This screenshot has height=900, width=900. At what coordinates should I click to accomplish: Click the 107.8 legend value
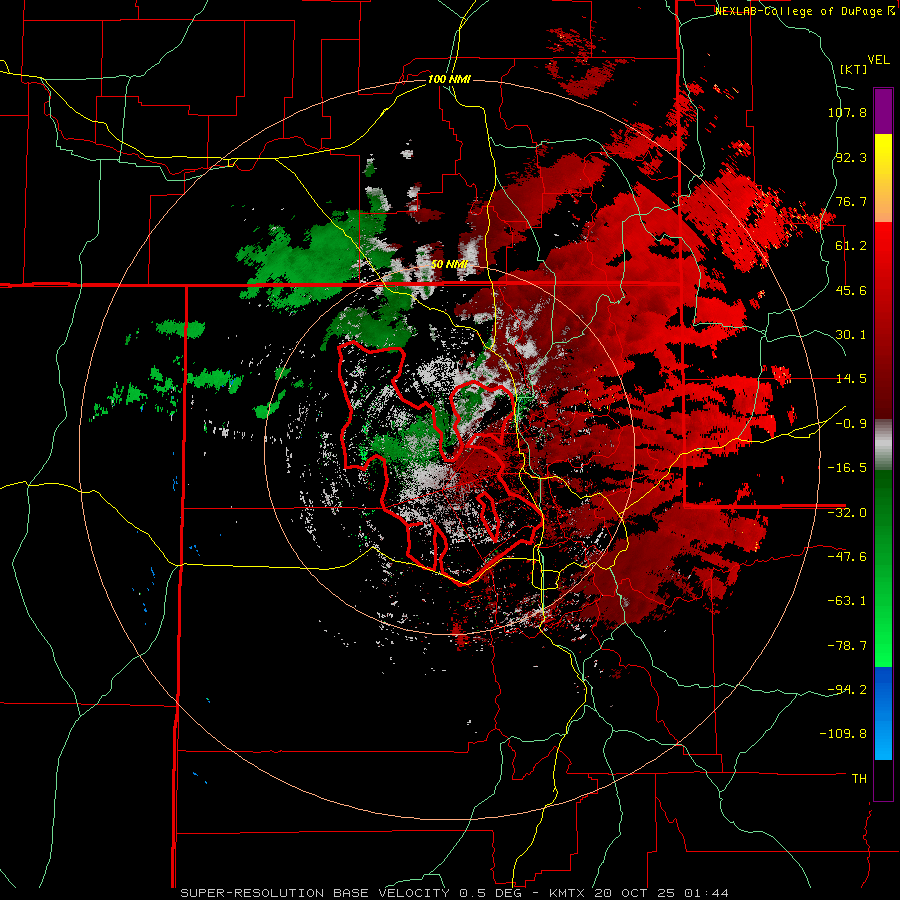847,112
